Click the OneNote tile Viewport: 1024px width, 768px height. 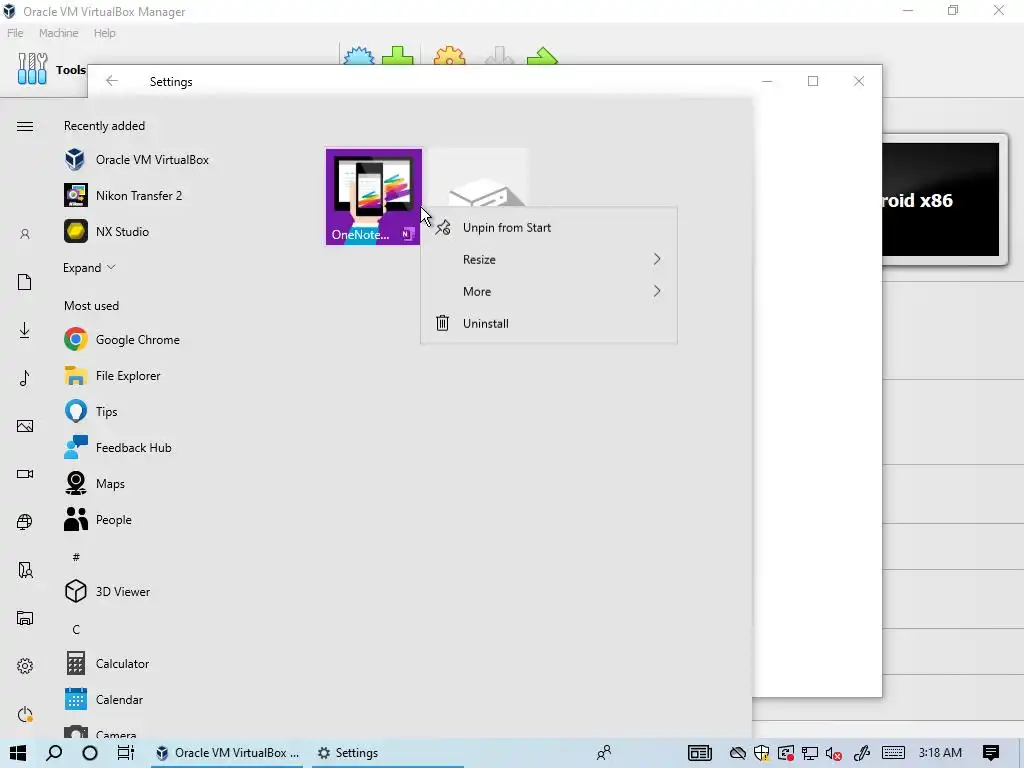[374, 197]
